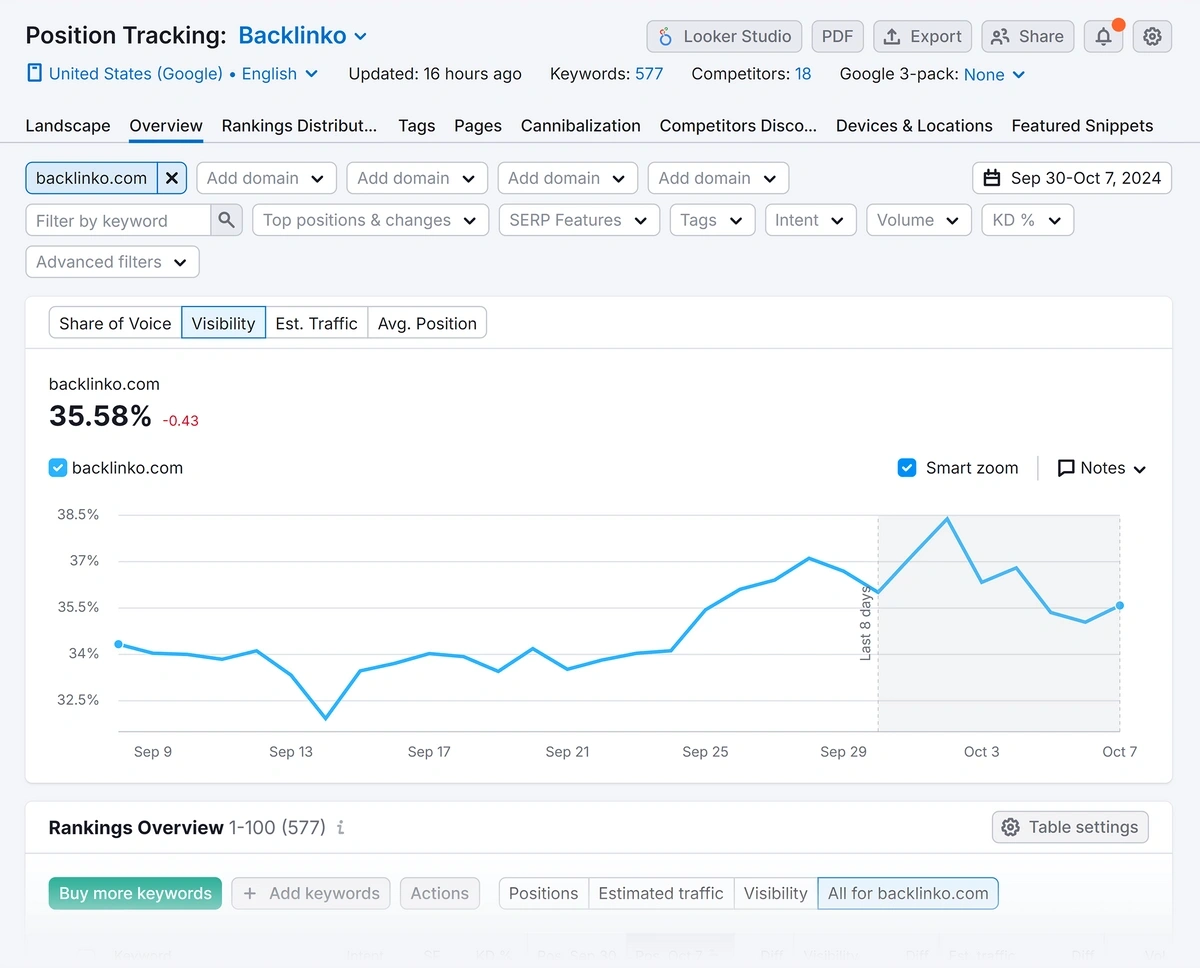The image size is (1200, 968).
Task: Open Table settings
Action: pyautogui.click(x=1071, y=827)
